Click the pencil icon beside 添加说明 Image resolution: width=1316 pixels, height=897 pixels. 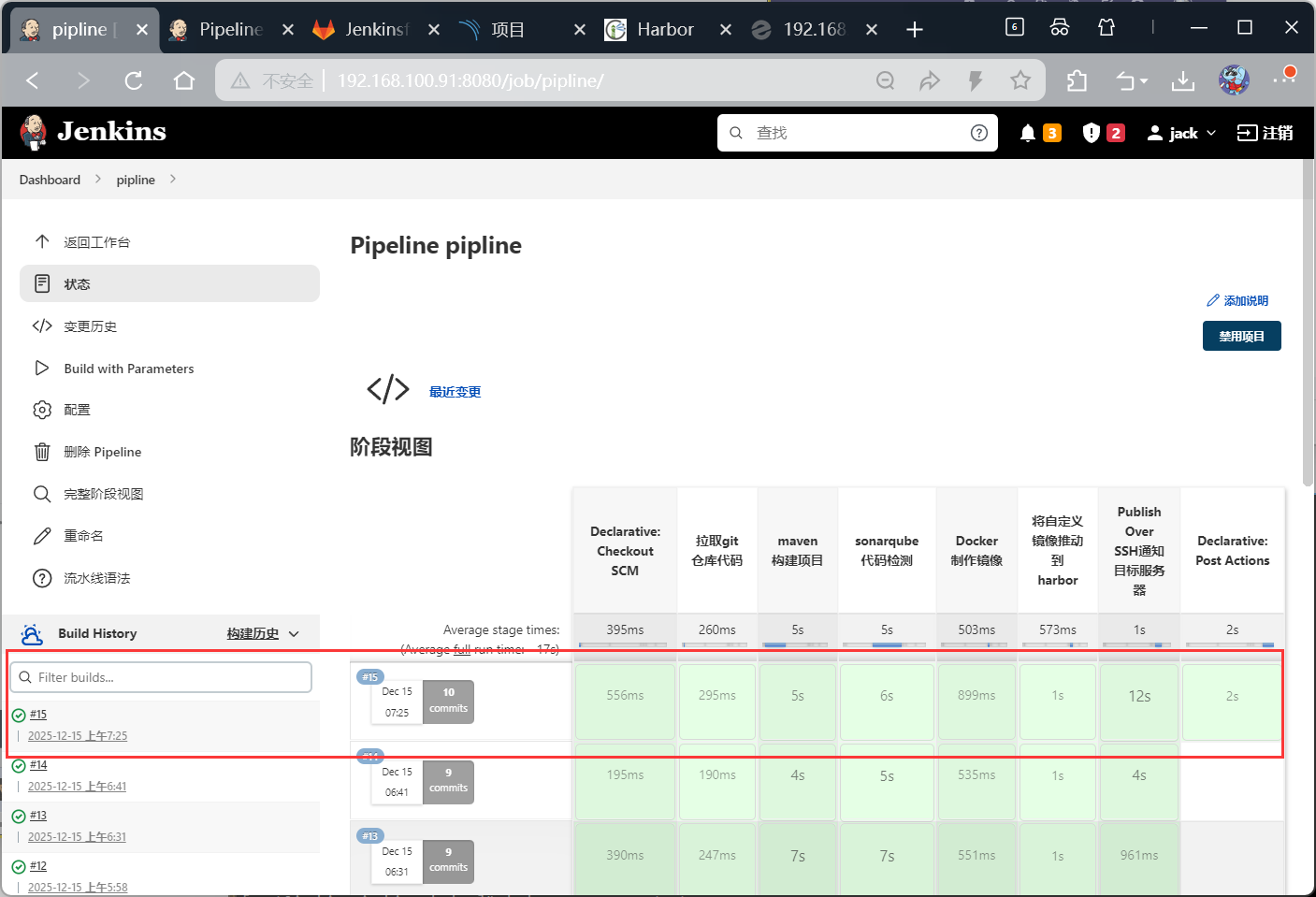pos(1213,300)
